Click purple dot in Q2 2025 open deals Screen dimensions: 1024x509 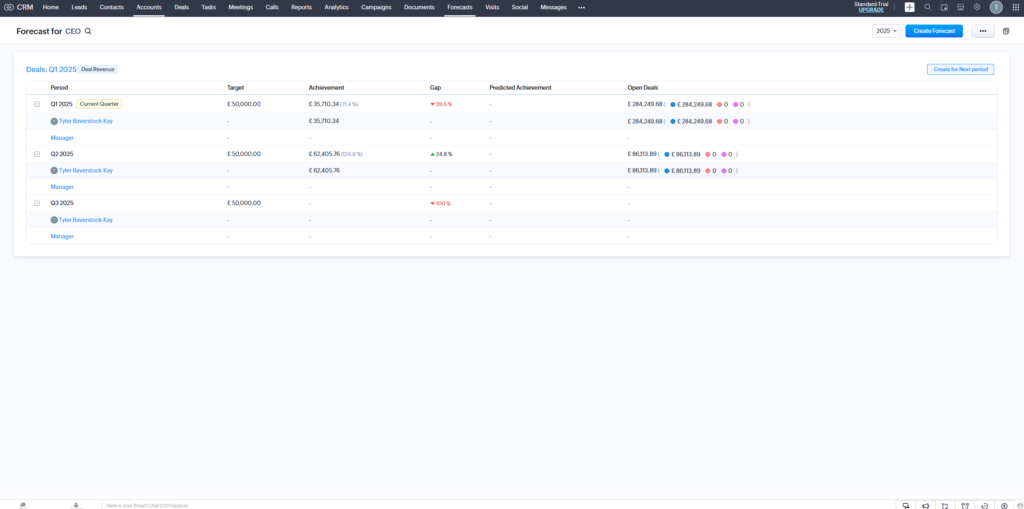pyautogui.click(x=724, y=154)
